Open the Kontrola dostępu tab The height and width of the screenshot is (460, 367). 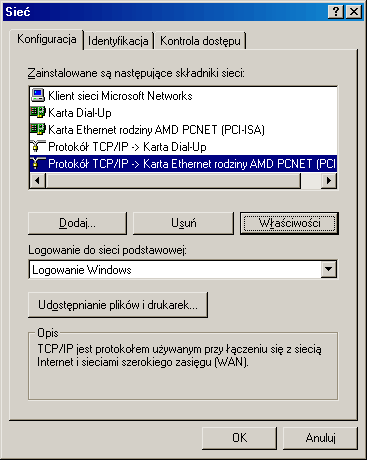pos(200,41)
